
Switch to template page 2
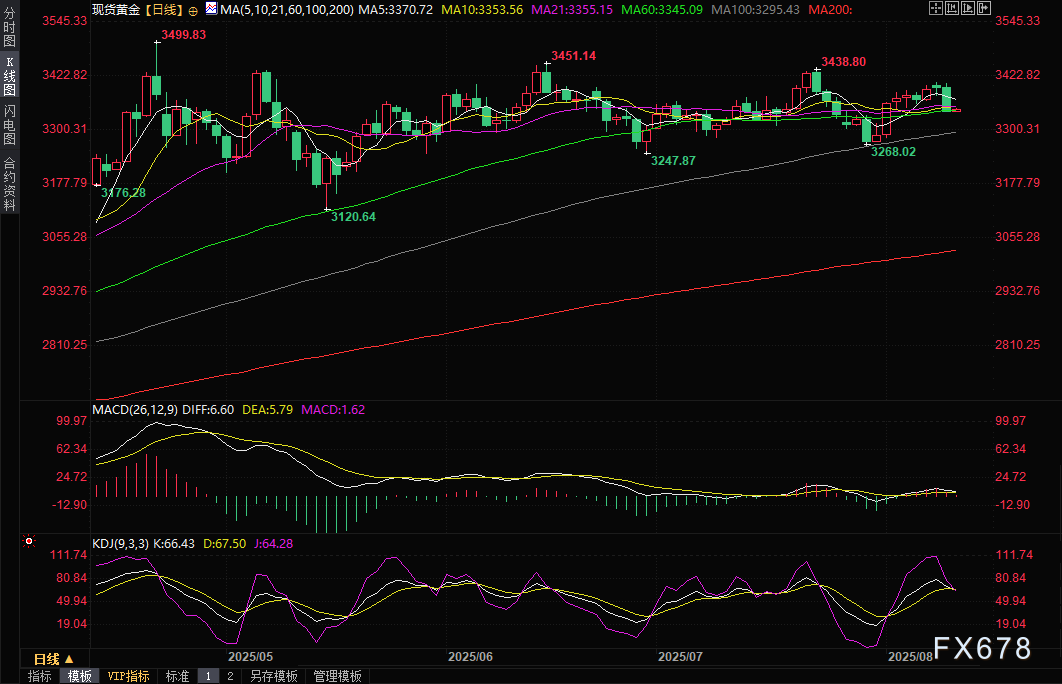click(x=229, y=676)
